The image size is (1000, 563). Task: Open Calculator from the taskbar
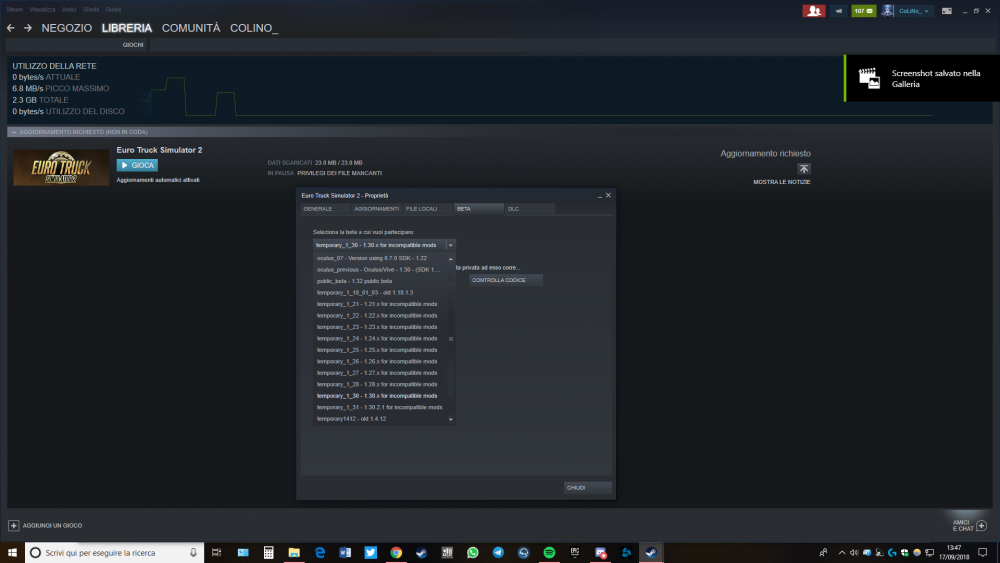pos(268,553)
